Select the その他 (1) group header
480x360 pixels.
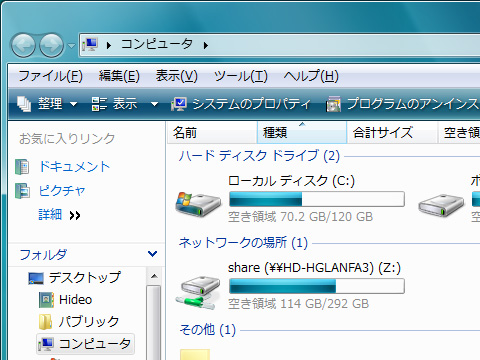coord(208,330)
